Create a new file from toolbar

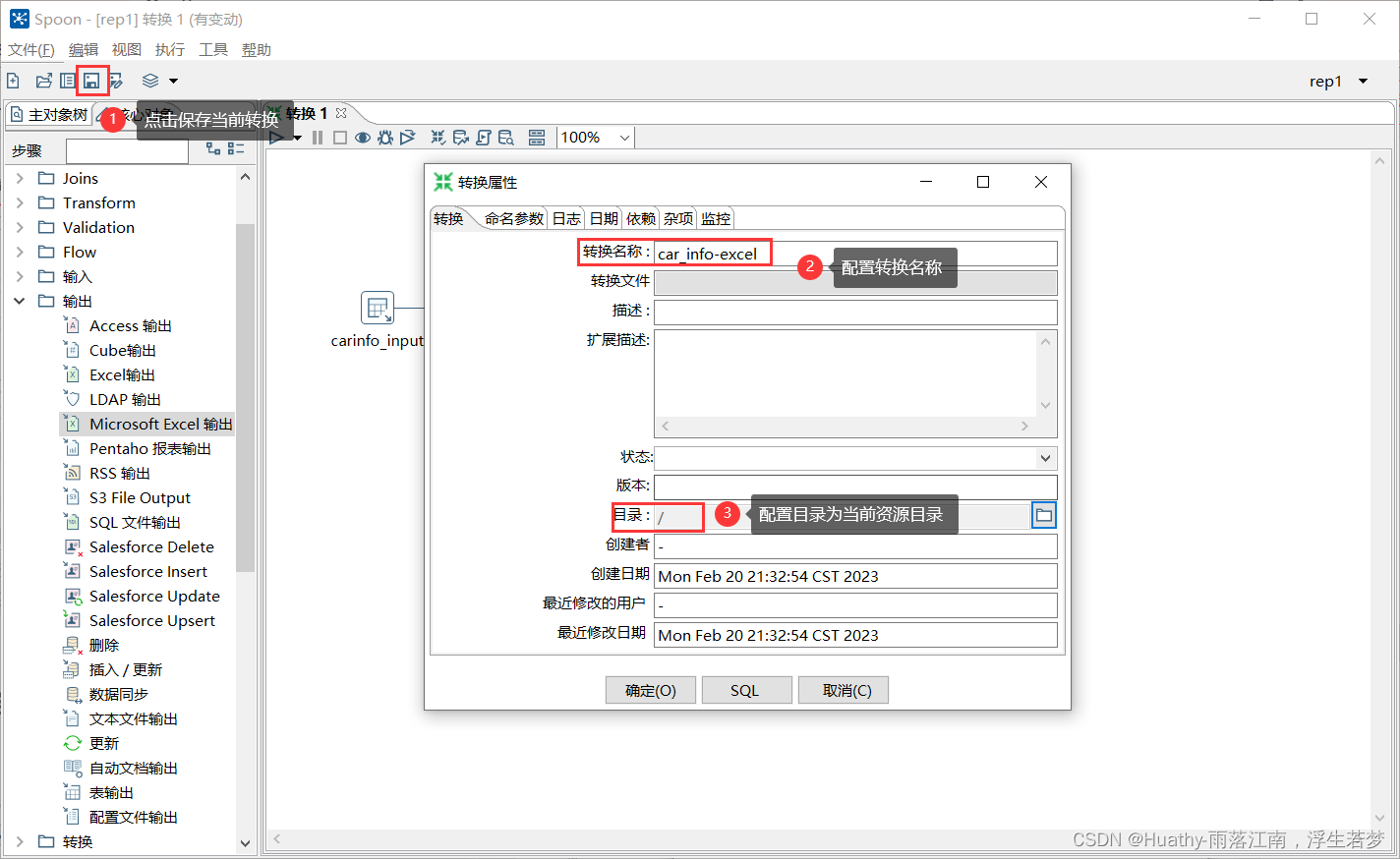coord(13,81)
